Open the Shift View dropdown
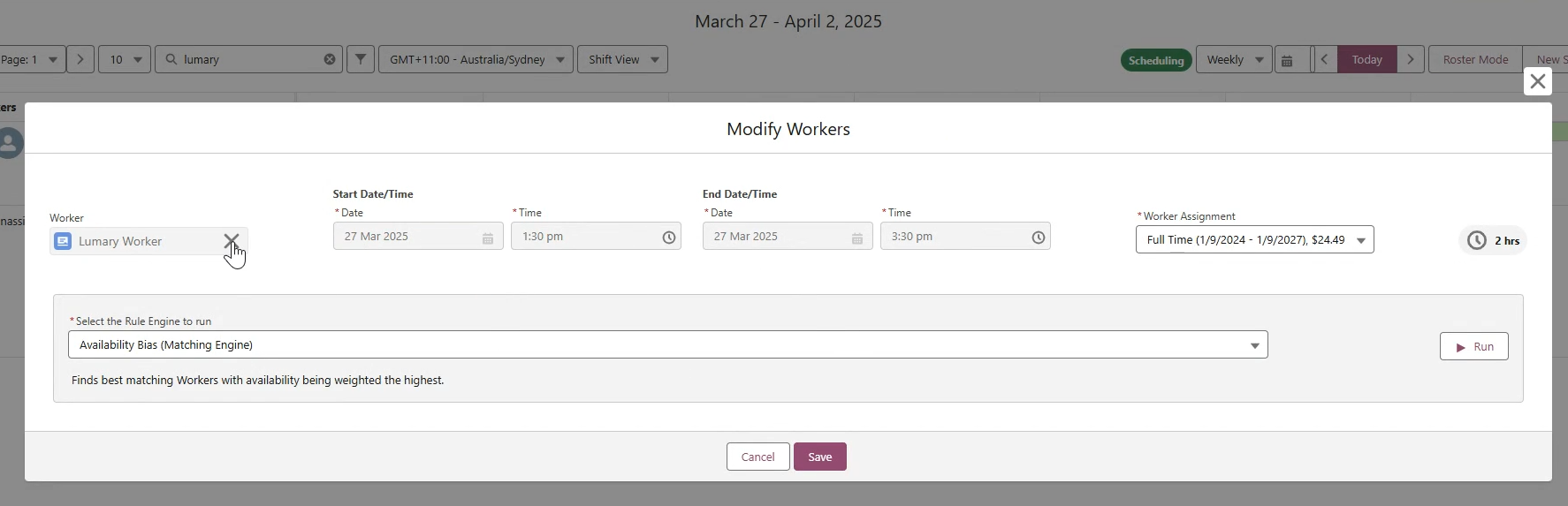The height and width of the screenshot is (506, 1568). pos(622,59)
